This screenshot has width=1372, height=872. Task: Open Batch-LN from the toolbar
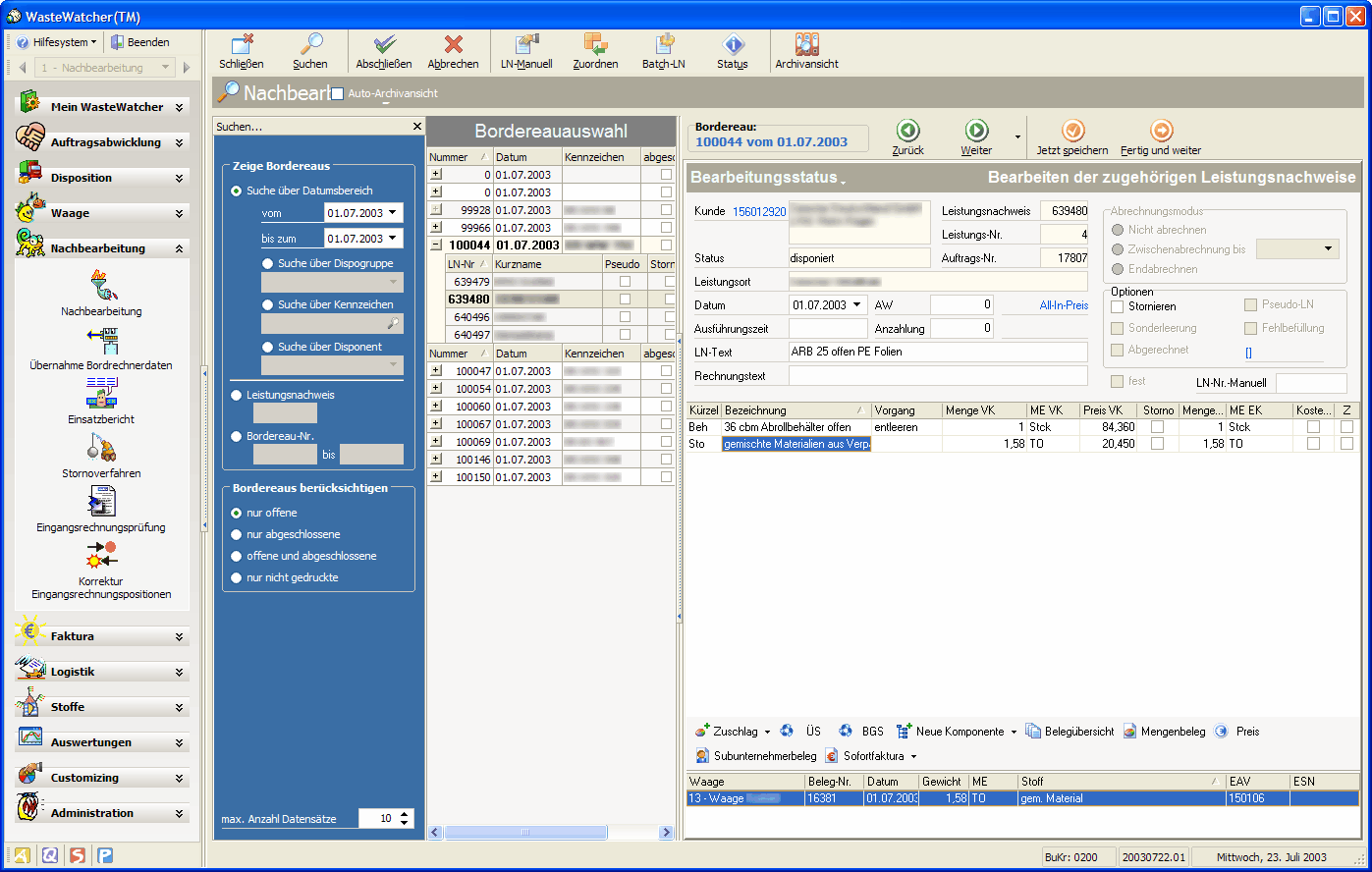click(x=664, y=45)
